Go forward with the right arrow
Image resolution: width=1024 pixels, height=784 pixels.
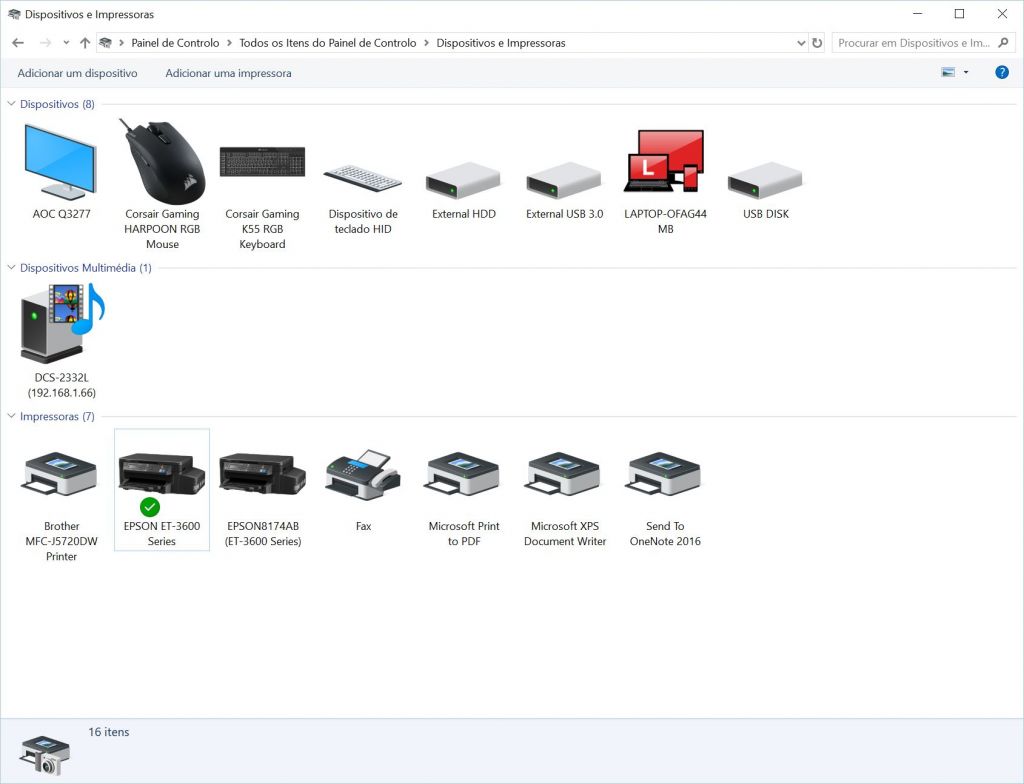pyautogui.click(x=45, y=43)
